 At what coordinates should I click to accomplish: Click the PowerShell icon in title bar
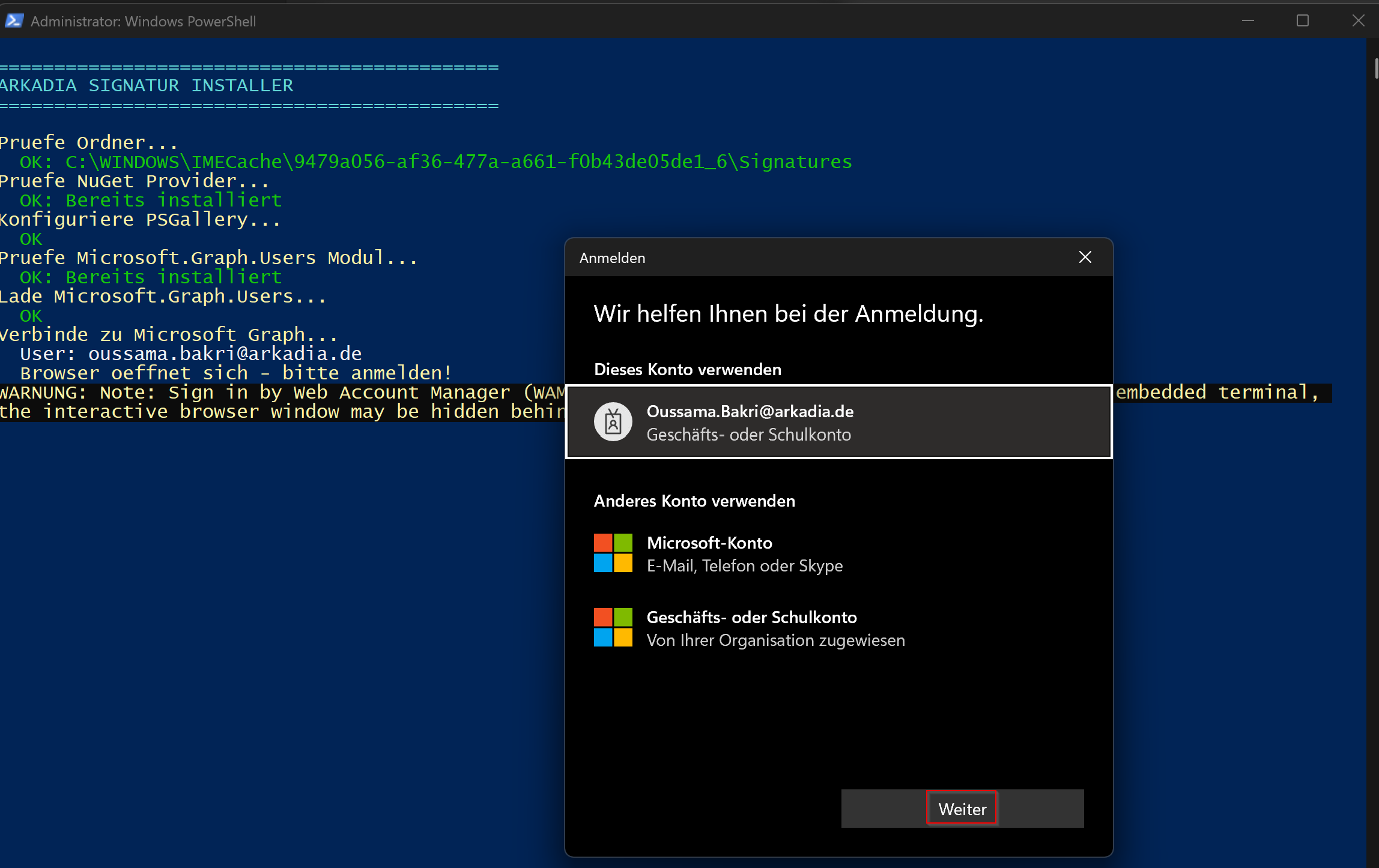[x=14, y=21]
